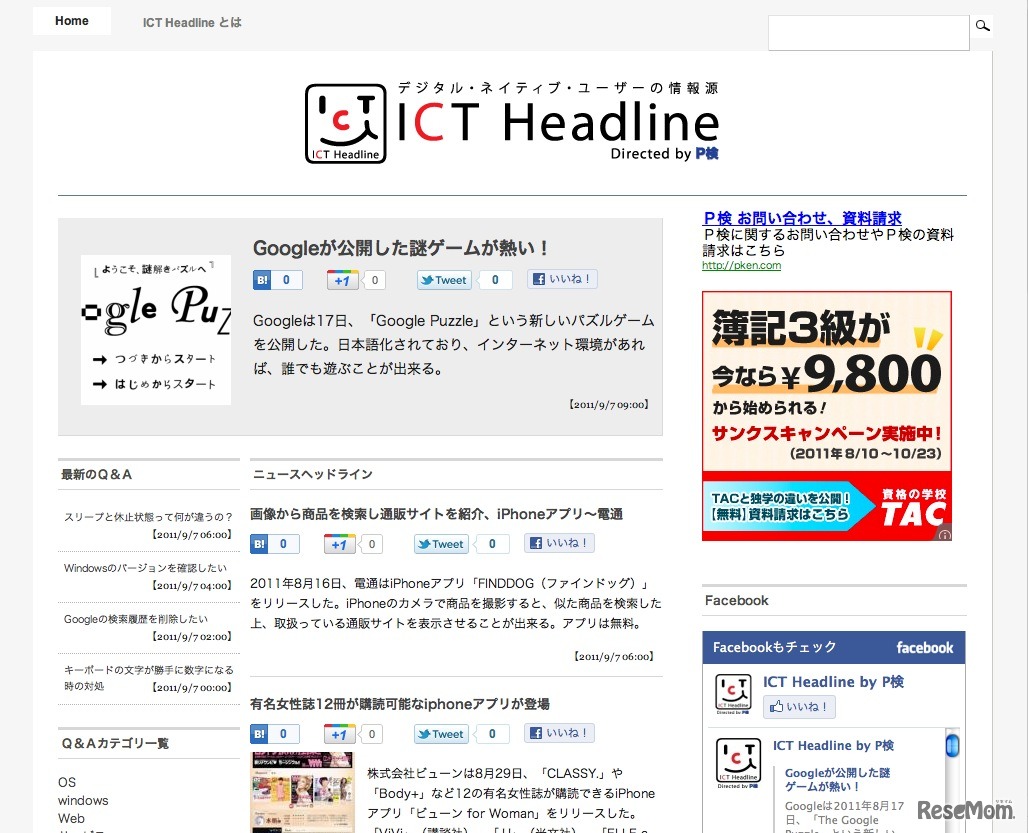Click the Facebook widget thumbs-up いいね button
This screenshot has height=833, width=1028.
click(799, 707)
